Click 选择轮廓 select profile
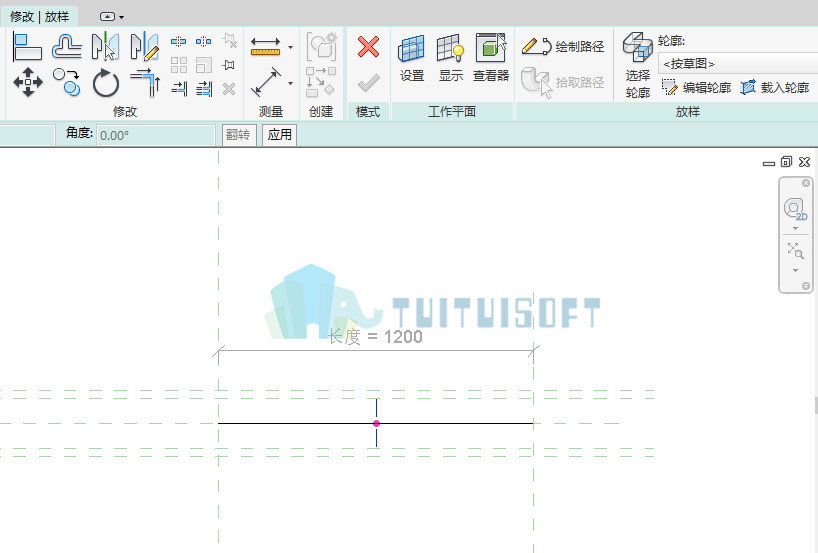This screenshot has height=553, width=818. coord(637,65)
